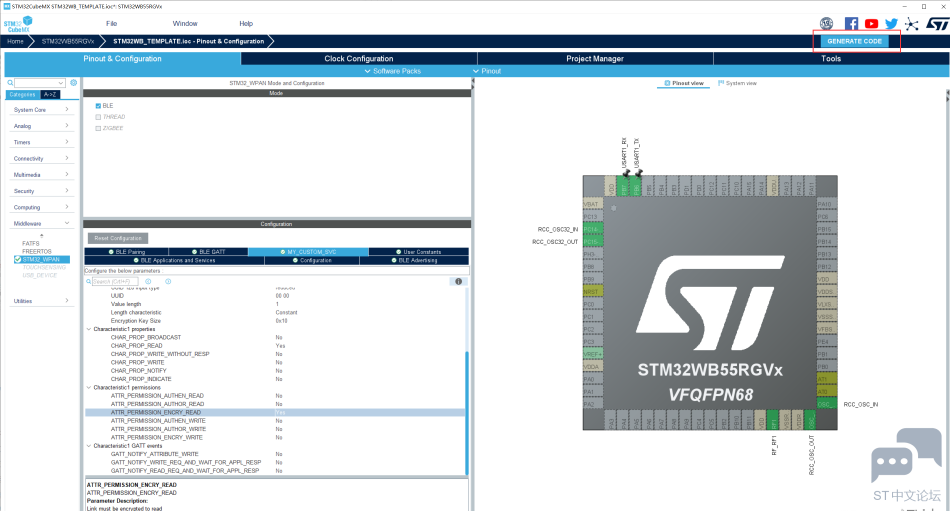Toggle the ZIGBEE mode checkbox
Screen dimensions: 950x511
(x=98, y=129)
